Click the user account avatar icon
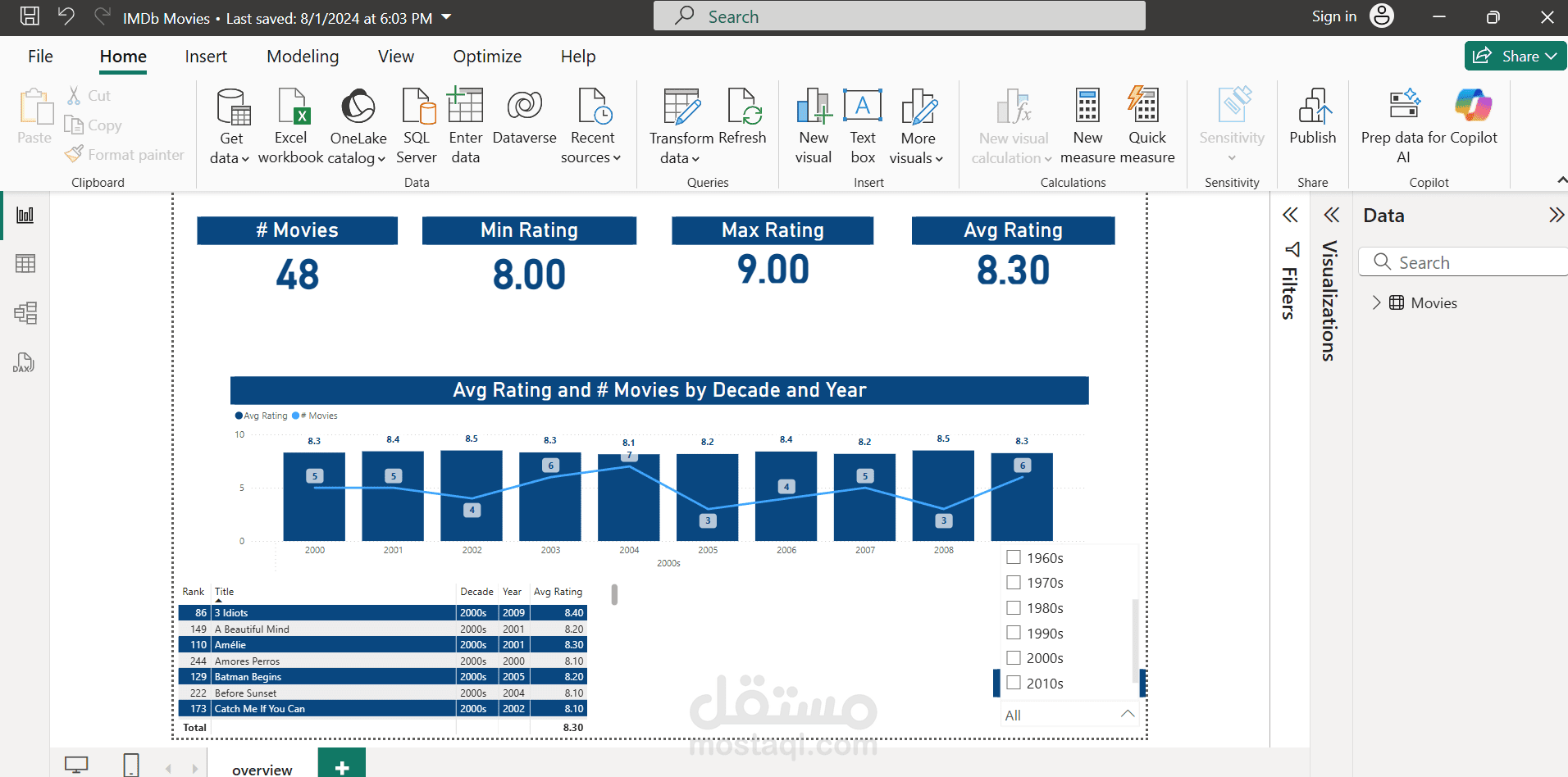Screen dimensions: 1568x777 [1382, 16]
